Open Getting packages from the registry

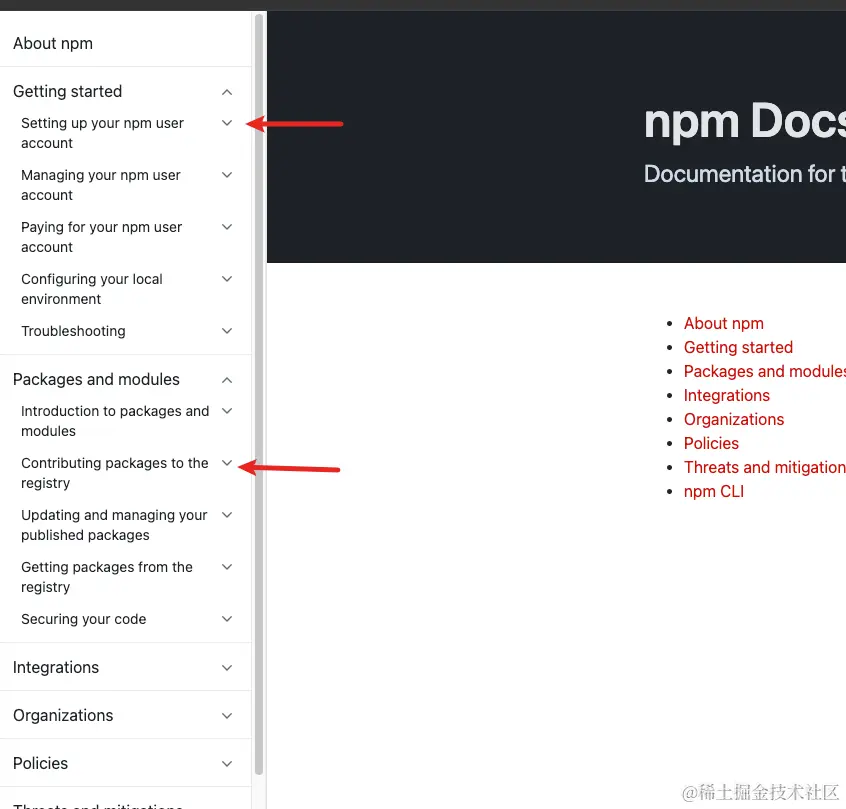click(107, 577)
